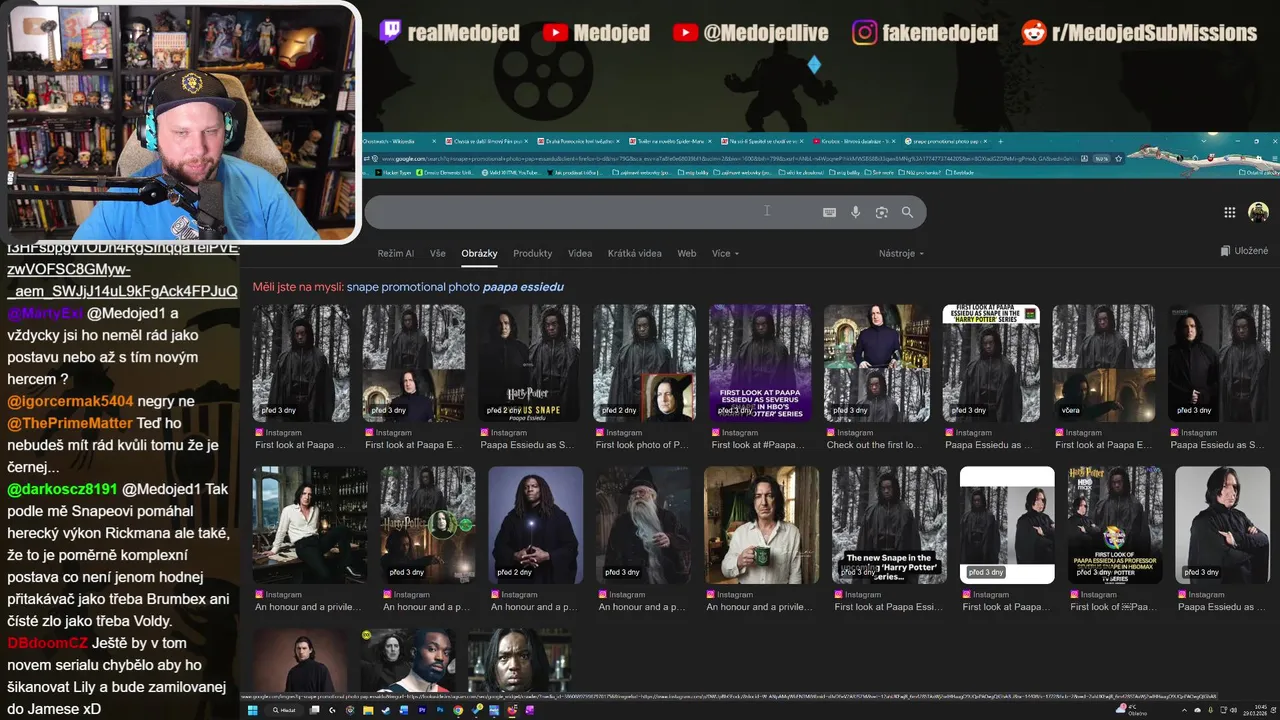Click the bookmark star in address bar
Screen dimensions: 1280x720
click(x=1118, y=158)
